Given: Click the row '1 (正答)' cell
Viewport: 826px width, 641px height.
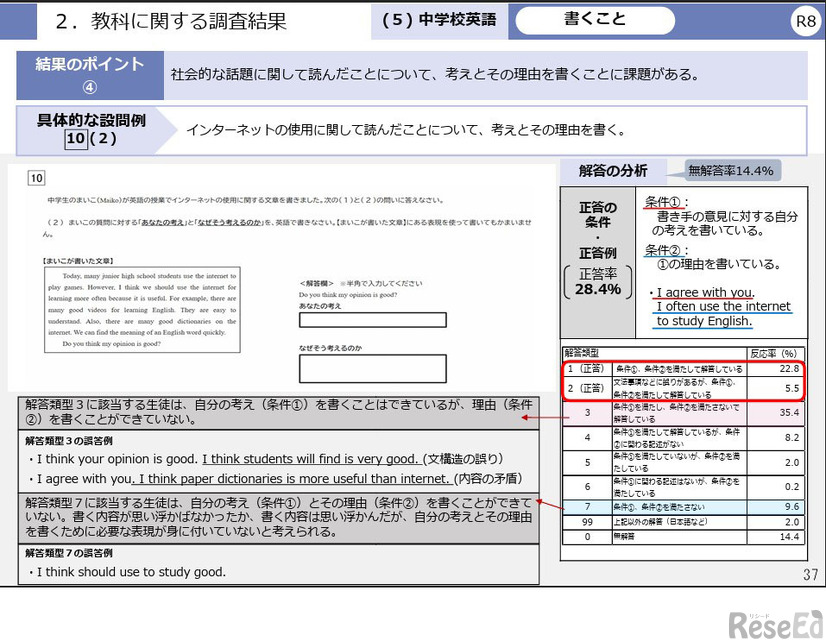Looking at the screenshot, I should tap(586, 368).
